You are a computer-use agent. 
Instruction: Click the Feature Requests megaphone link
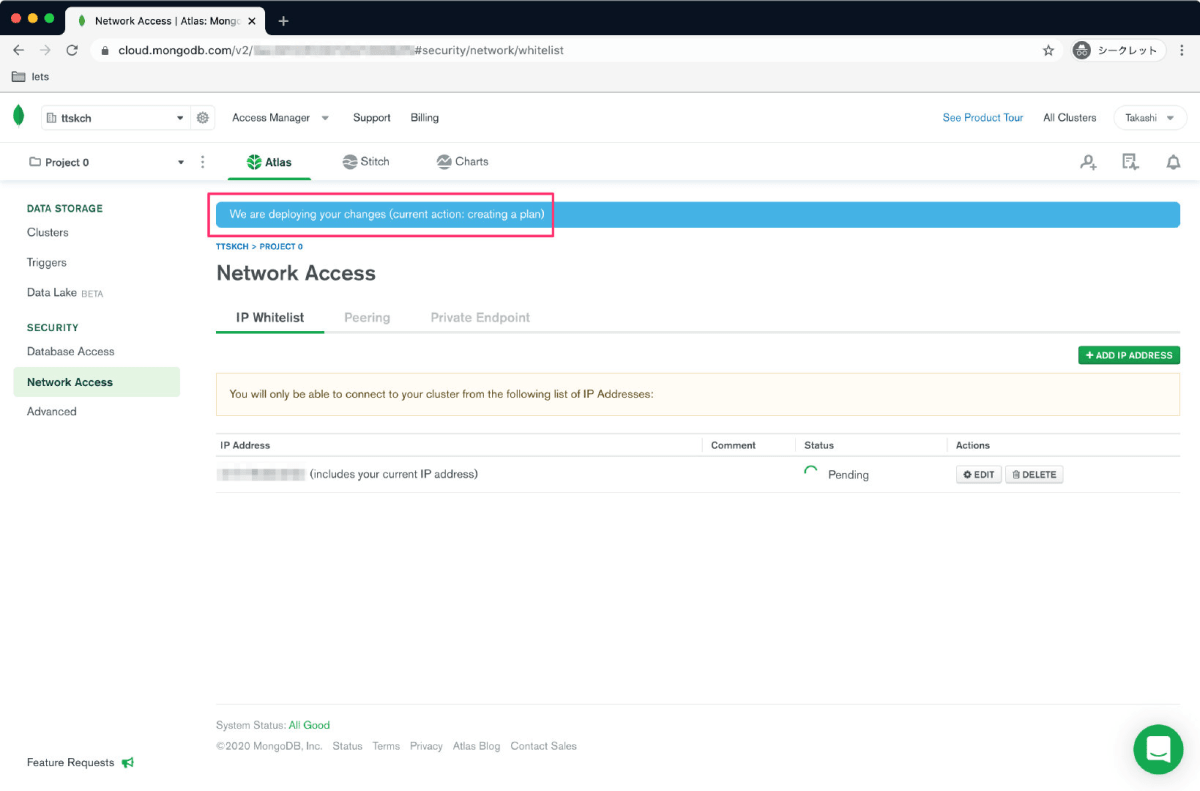coord(80,763)
